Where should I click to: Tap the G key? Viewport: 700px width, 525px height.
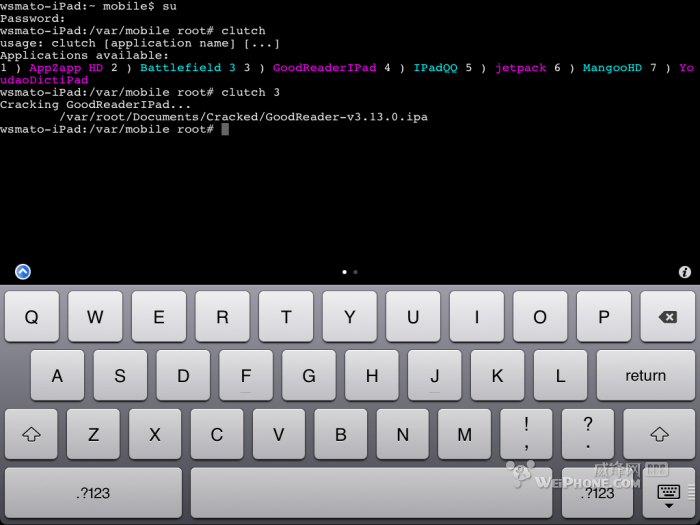click(309, 375)
